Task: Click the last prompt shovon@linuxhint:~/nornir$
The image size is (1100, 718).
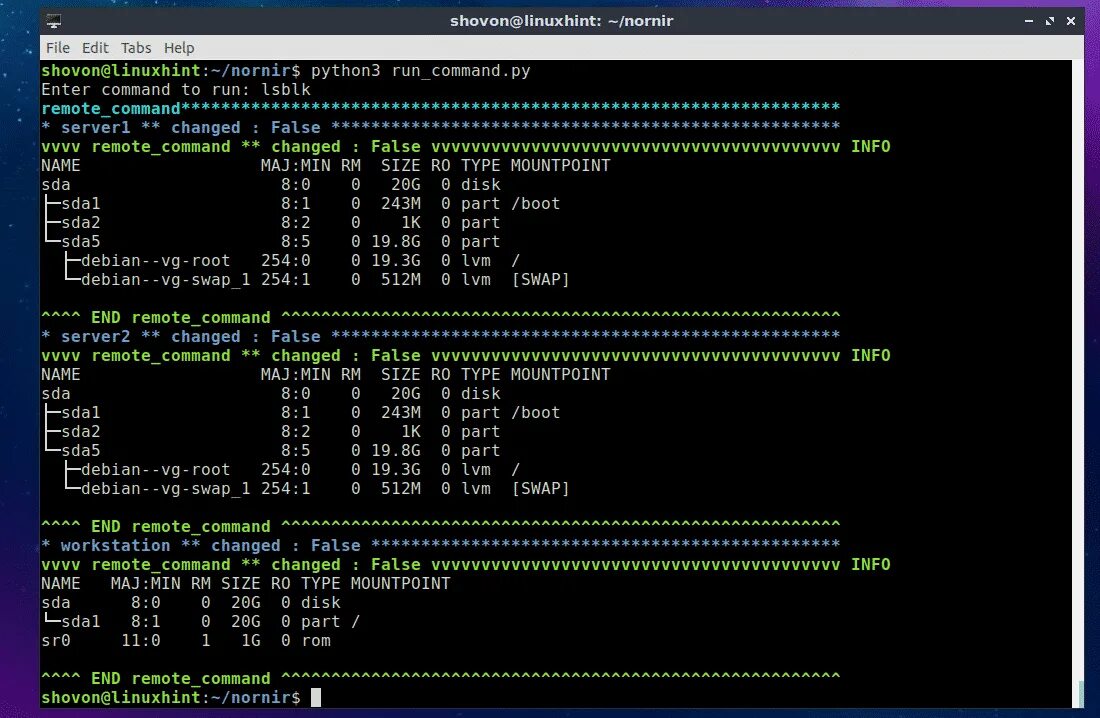Action: [x=170, y=698]
